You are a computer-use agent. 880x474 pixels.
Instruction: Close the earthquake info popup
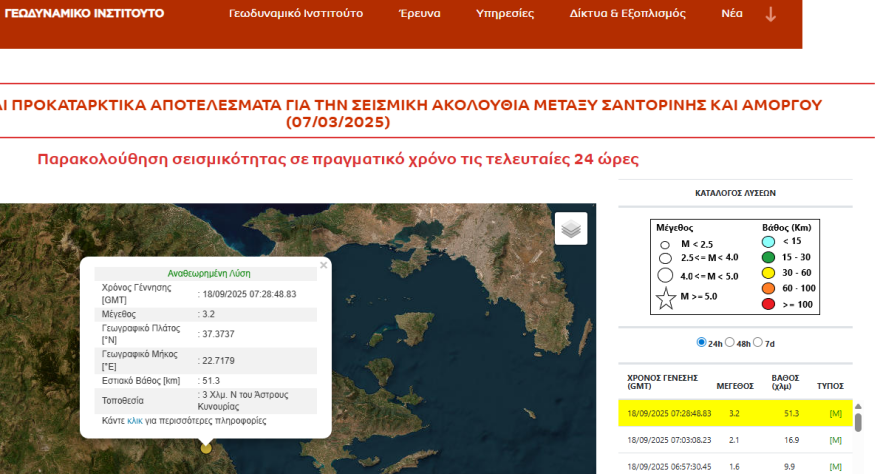(x=323, y=265)
